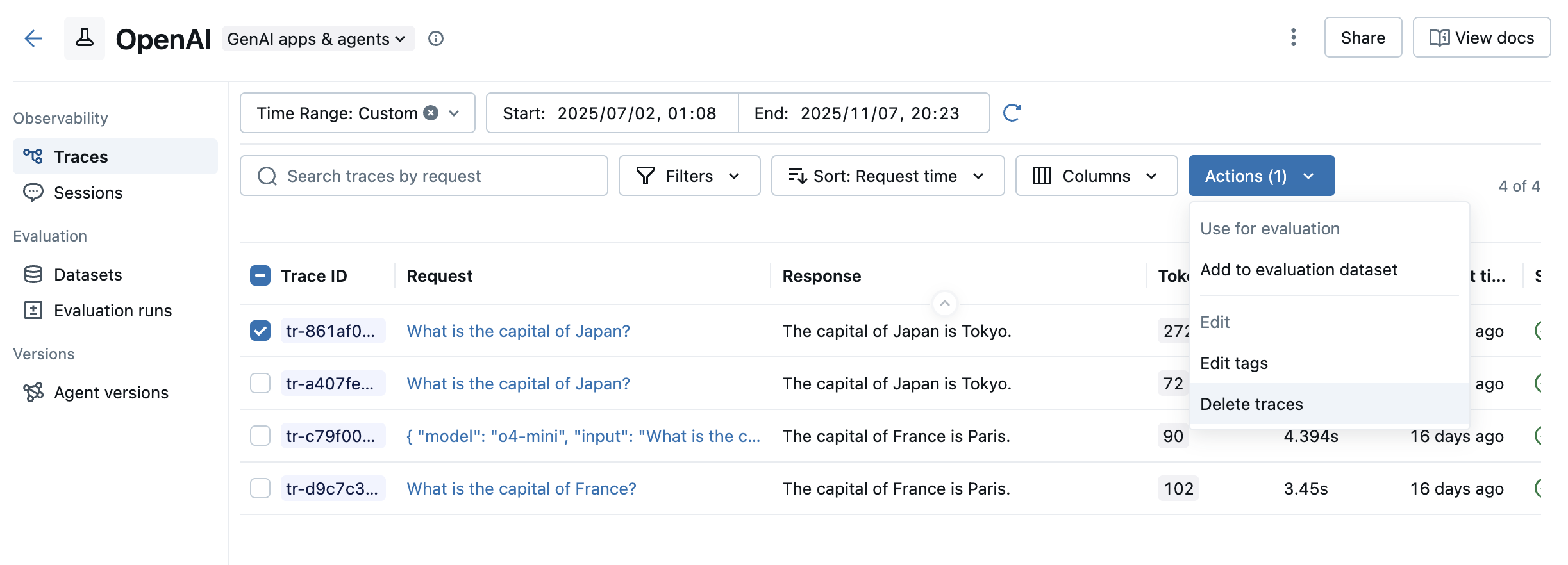Viewport: 1568px width, 565px height.
Task: Collapse the table header with the up-chevron circle
Action: click(x=945, y=303)
